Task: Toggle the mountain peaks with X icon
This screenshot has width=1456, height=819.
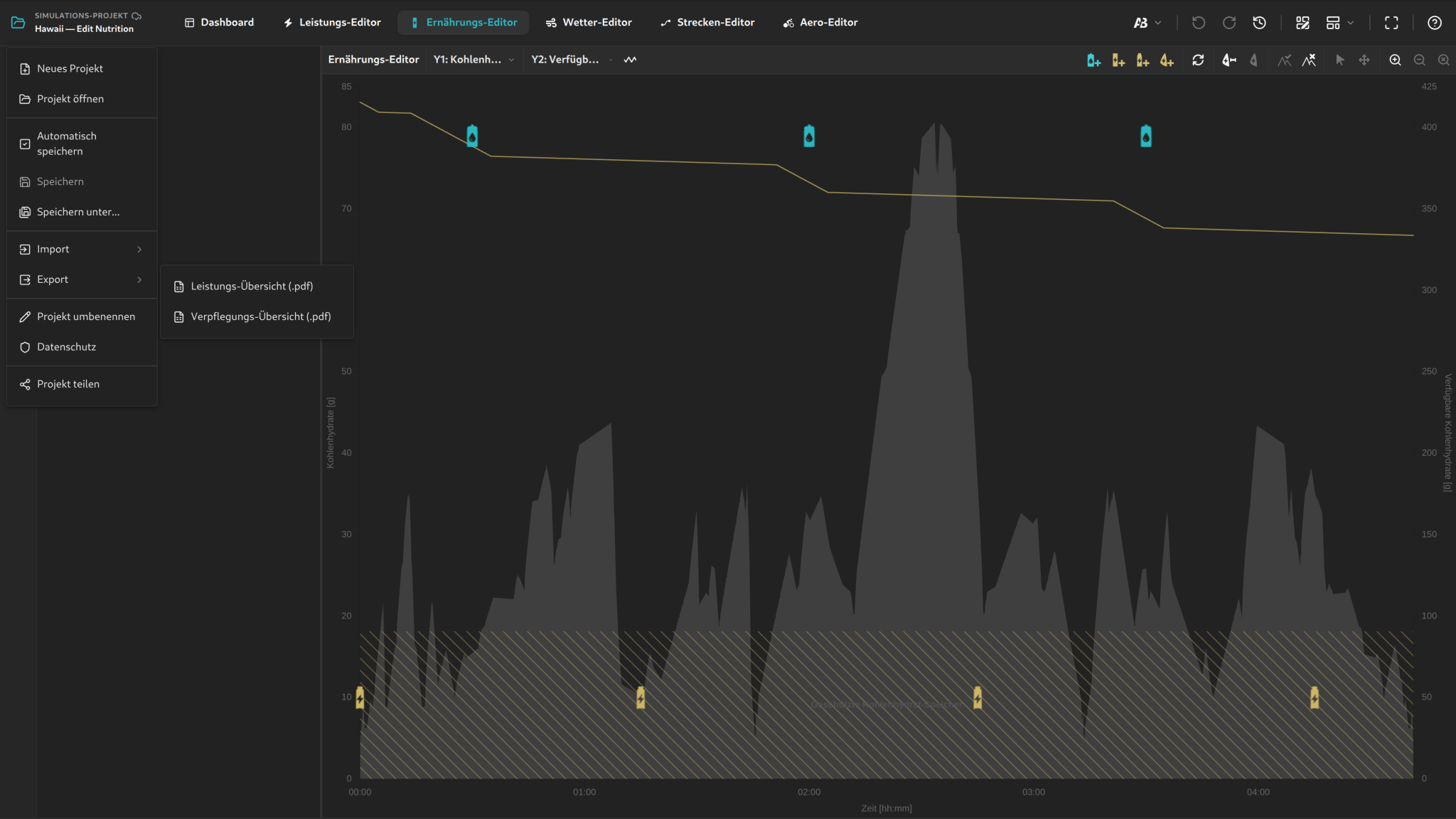Action: click(x=1309, y=60)
